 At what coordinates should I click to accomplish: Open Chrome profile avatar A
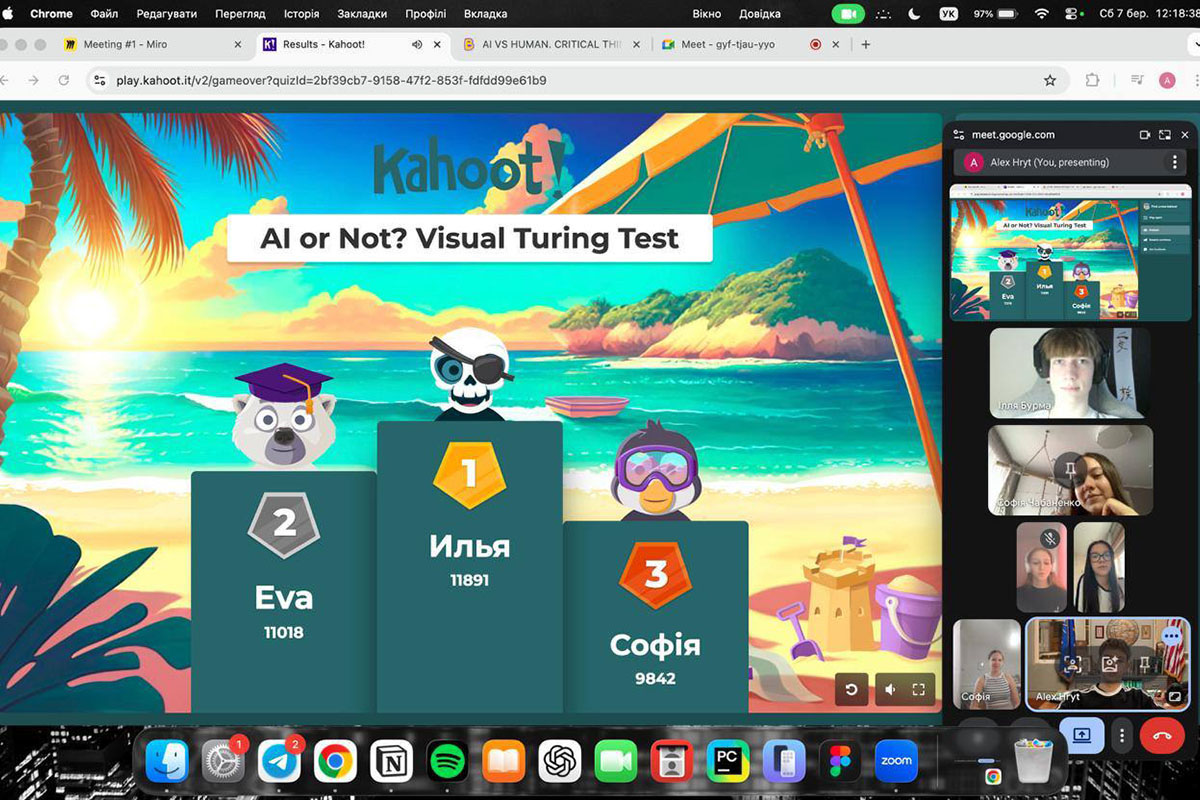1167,80
